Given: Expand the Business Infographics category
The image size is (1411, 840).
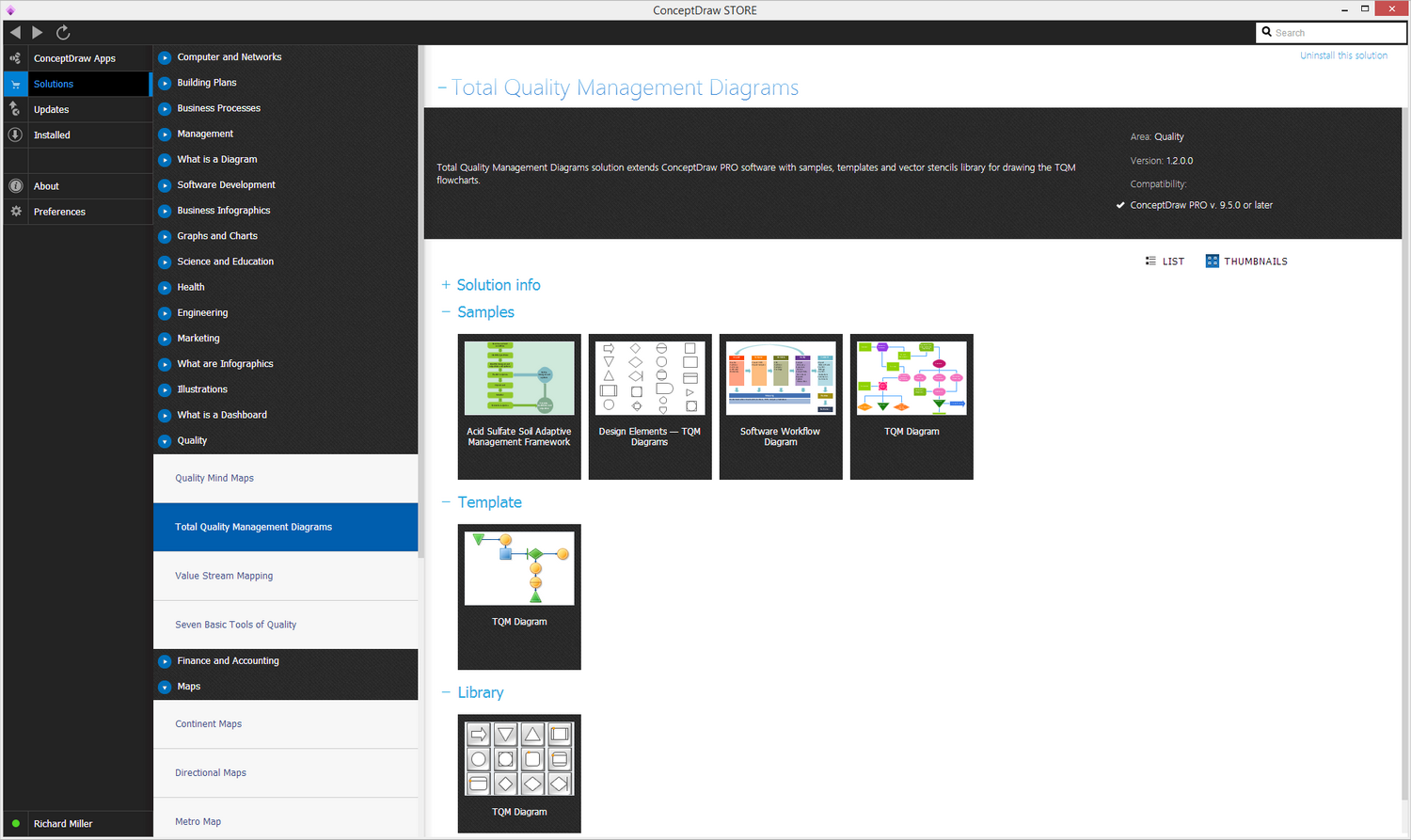Looking at the screenshot, I should (165, 211).
